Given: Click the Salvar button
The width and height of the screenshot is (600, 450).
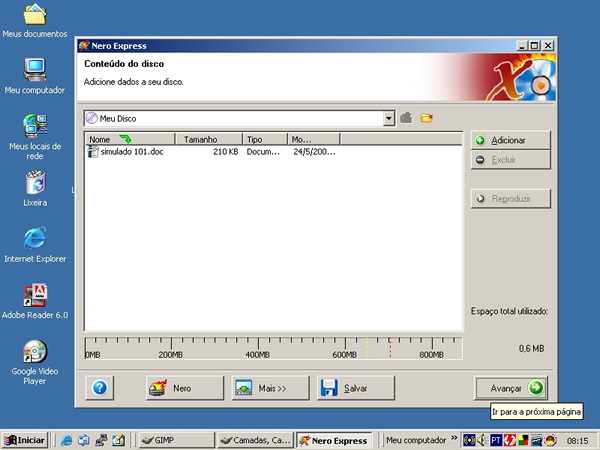Looking at the screenshot, I should point(355,388).
